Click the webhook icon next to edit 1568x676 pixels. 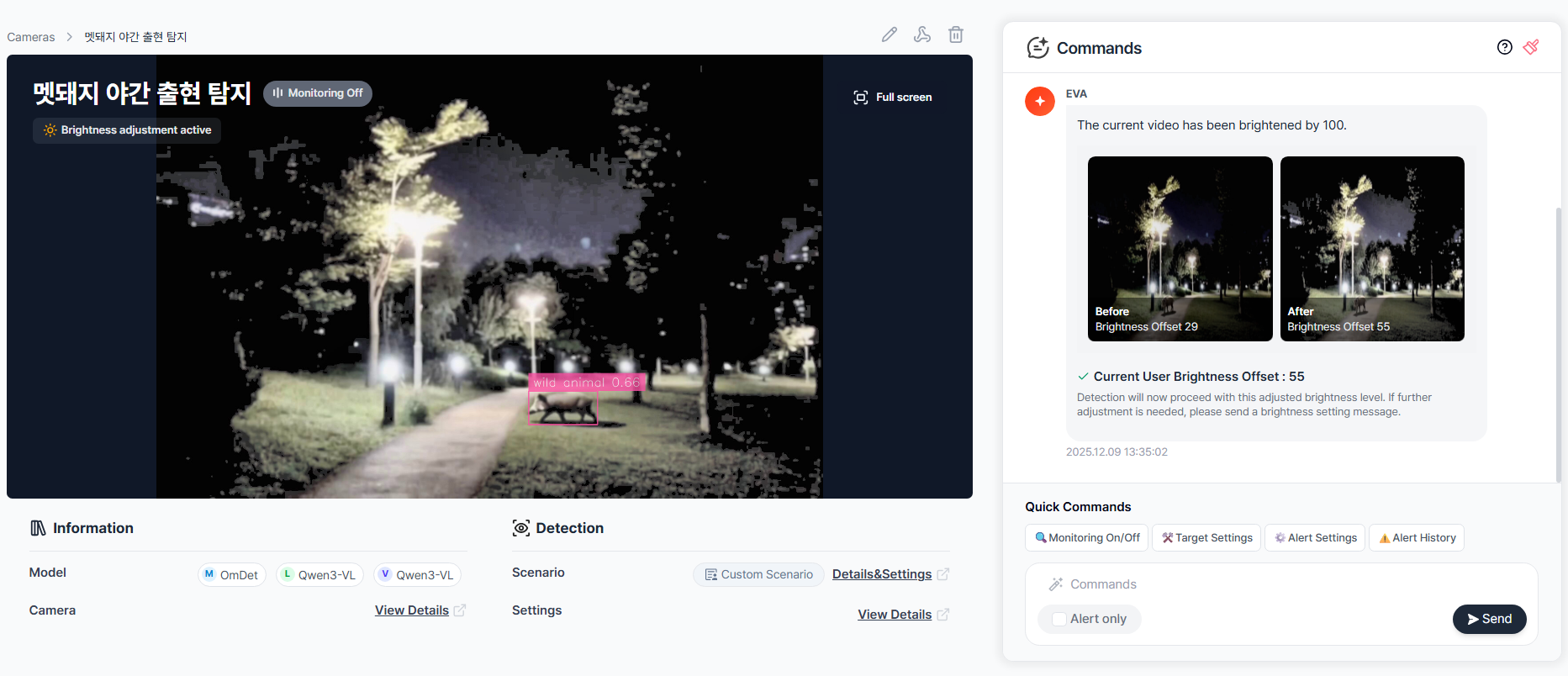(922, 34)
